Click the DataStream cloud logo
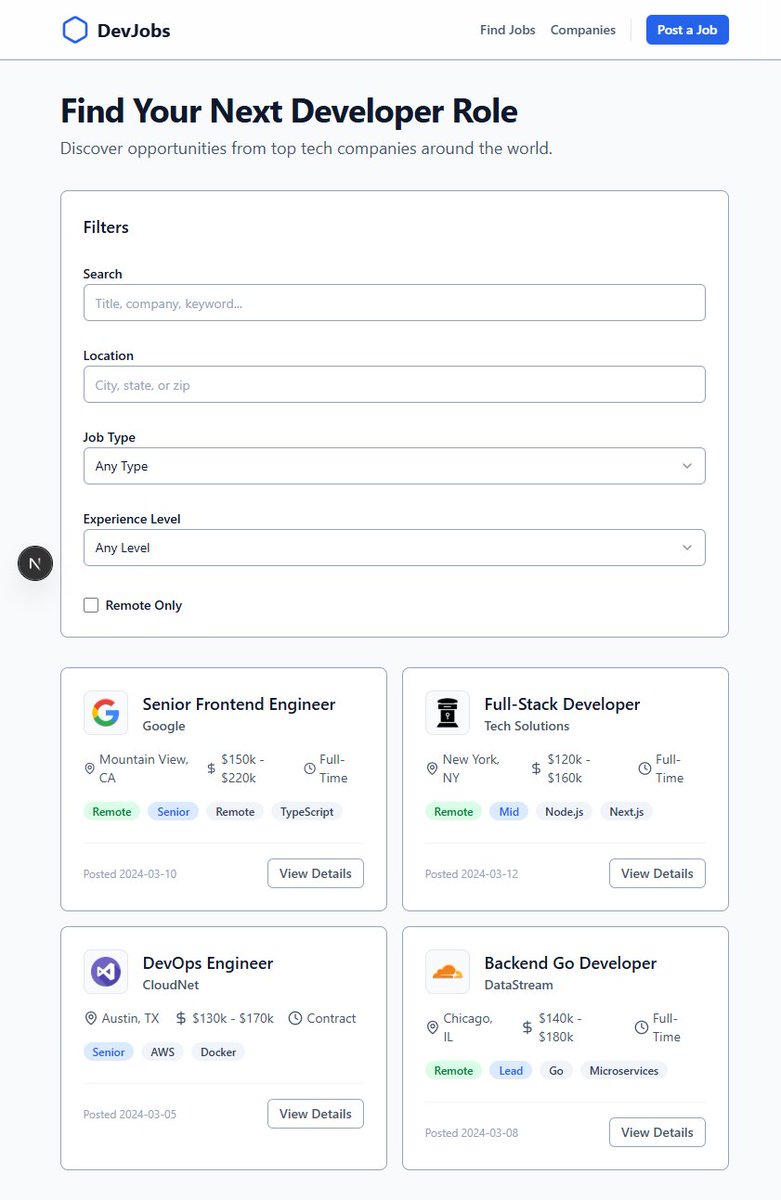 (447, 971)
